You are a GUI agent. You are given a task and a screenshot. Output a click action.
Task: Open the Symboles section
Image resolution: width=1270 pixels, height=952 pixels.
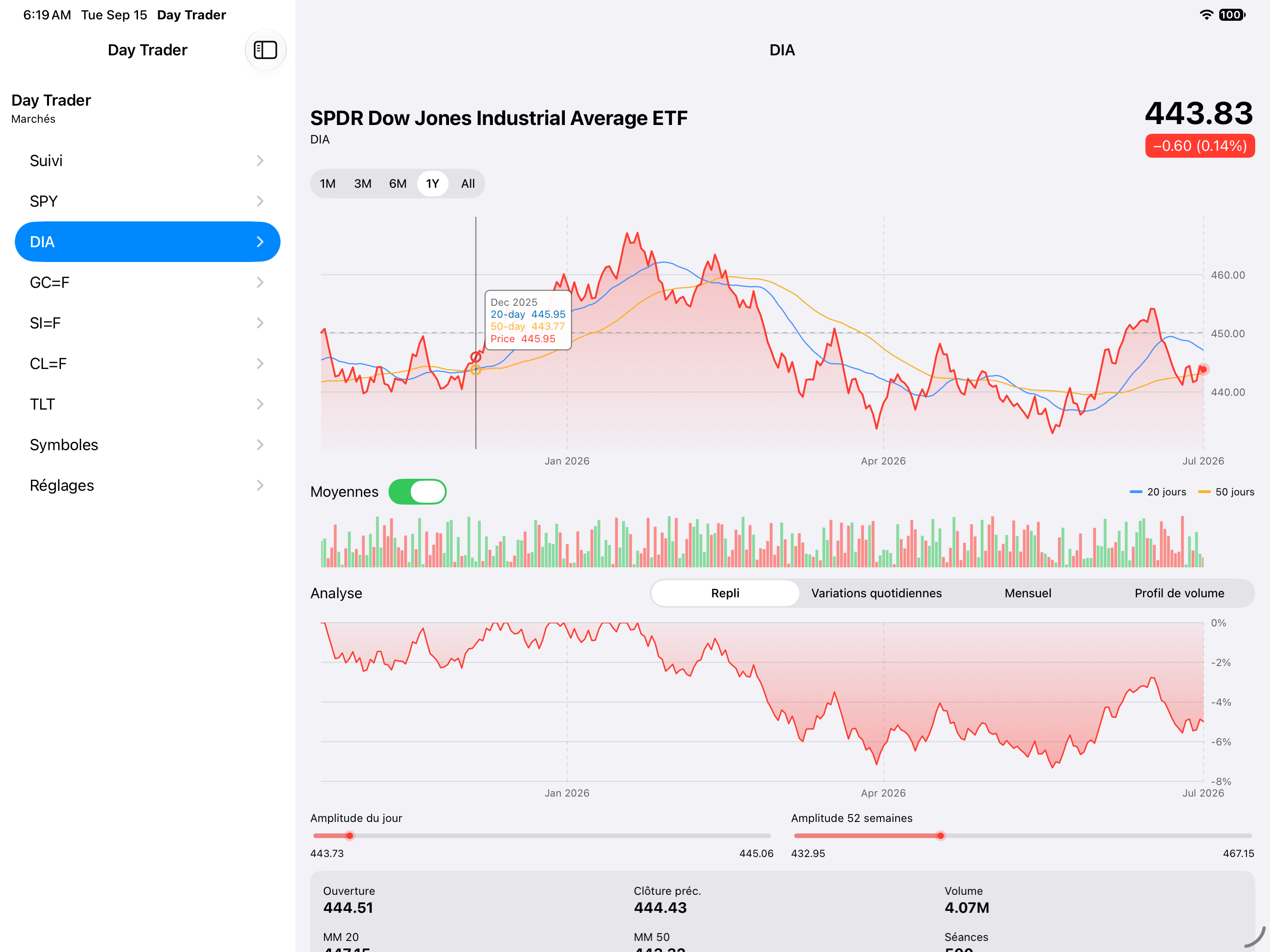(148, 445)
